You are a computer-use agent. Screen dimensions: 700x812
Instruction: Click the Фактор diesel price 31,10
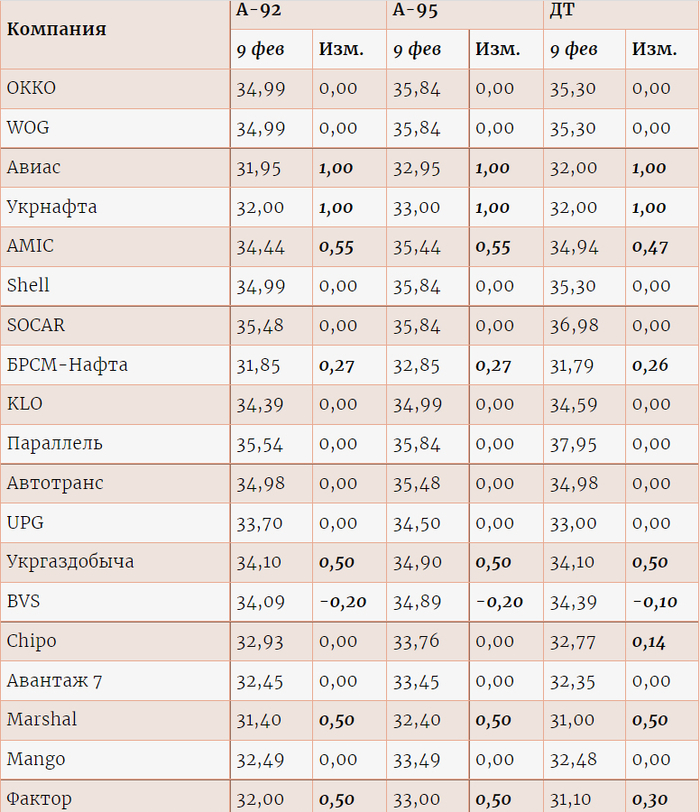point(572,799)
